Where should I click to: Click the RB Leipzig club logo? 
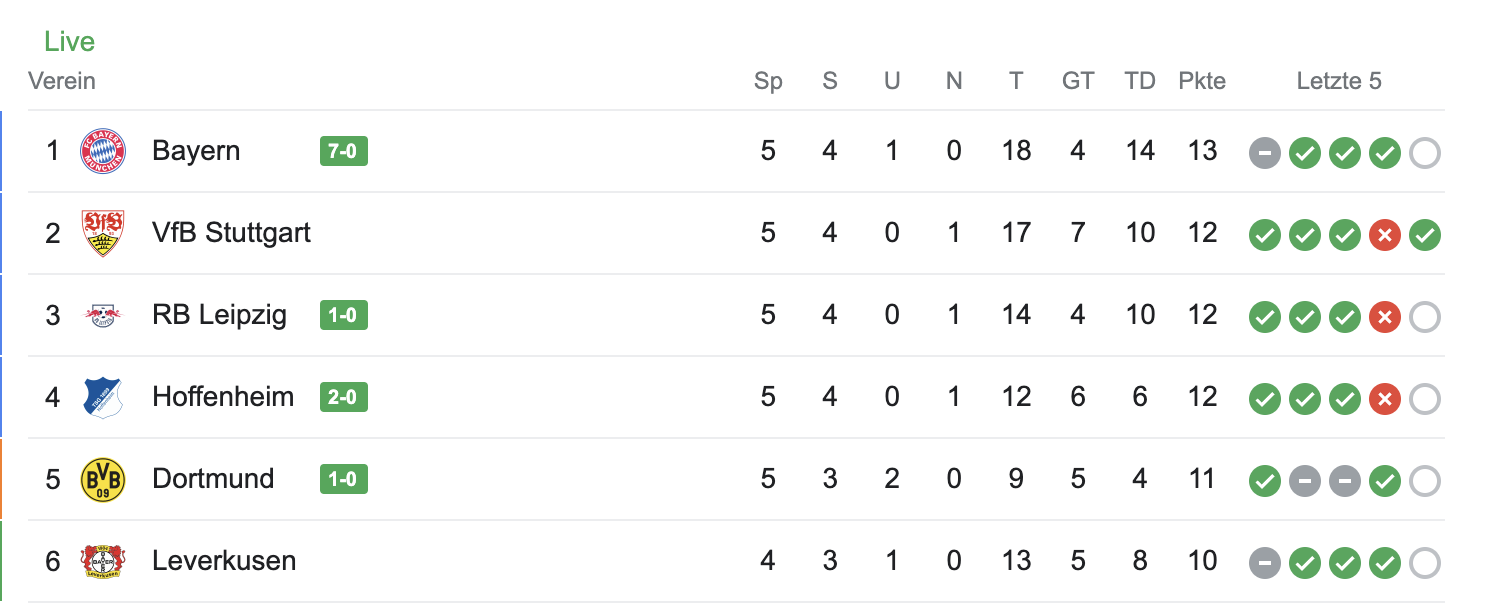[x=103, y=316]
